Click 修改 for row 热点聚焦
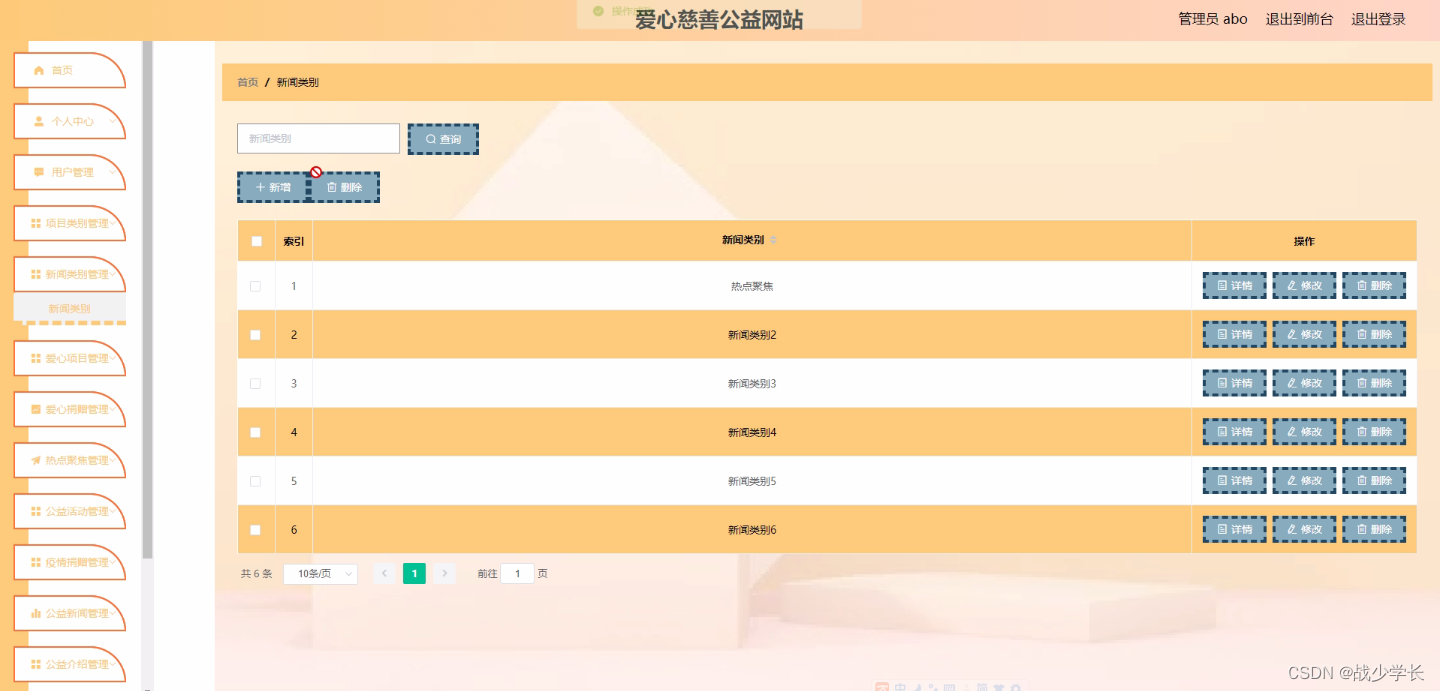The width and height of the screenshot is (1440, 691). pos(1304,286)
